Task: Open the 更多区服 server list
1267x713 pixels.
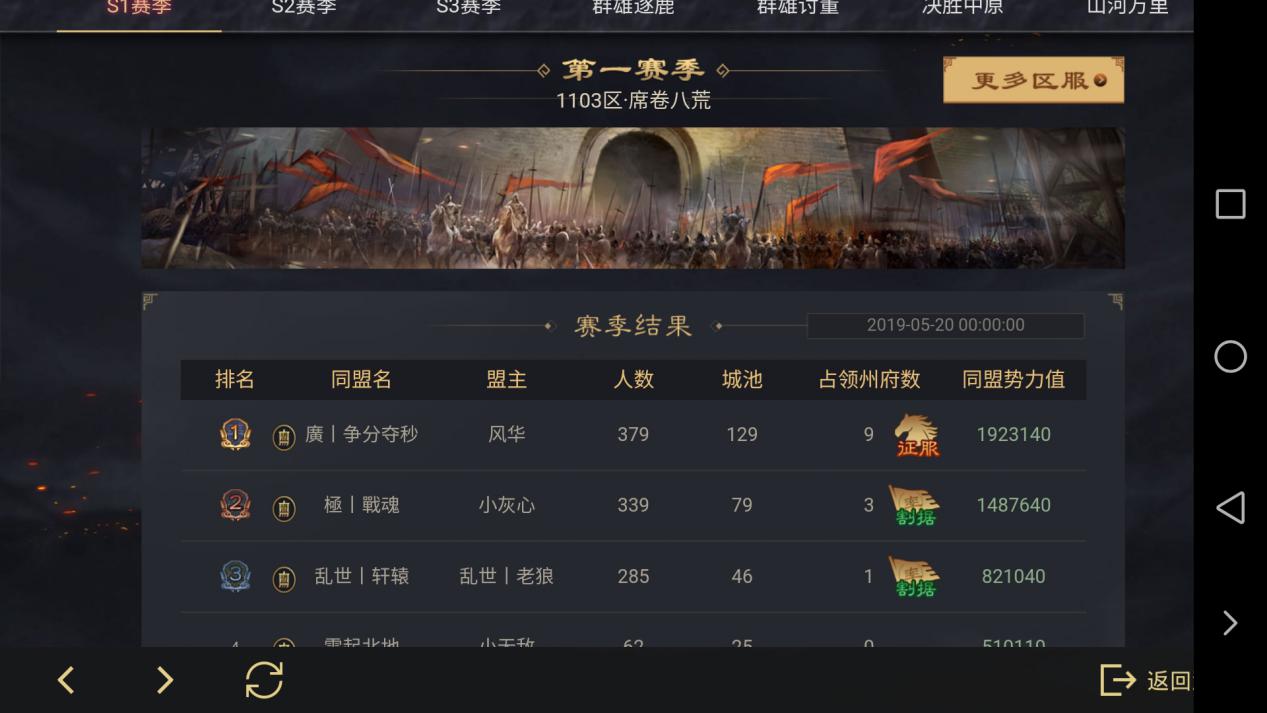Action: 1033,80
